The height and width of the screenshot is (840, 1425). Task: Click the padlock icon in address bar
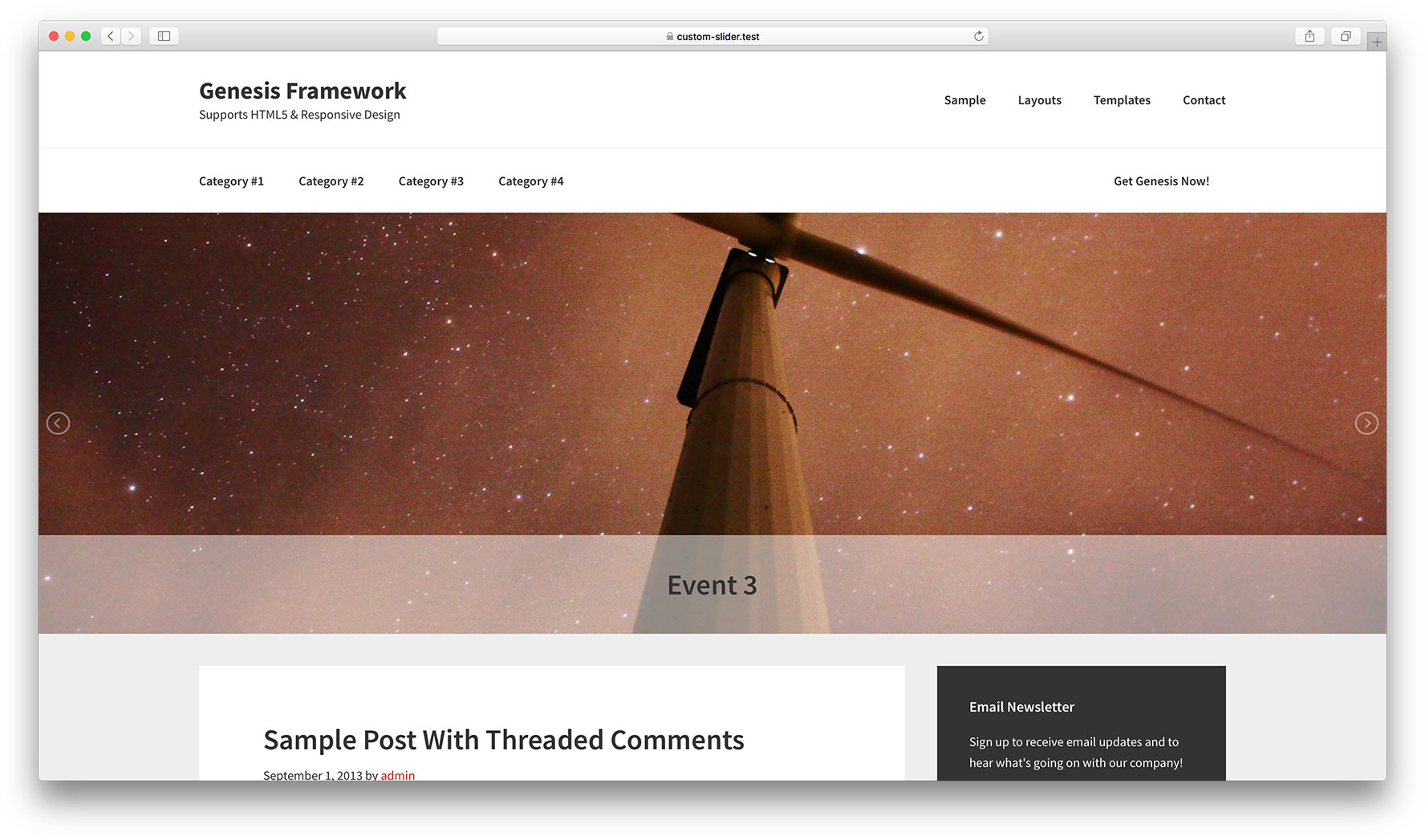[x=668, y=35]
